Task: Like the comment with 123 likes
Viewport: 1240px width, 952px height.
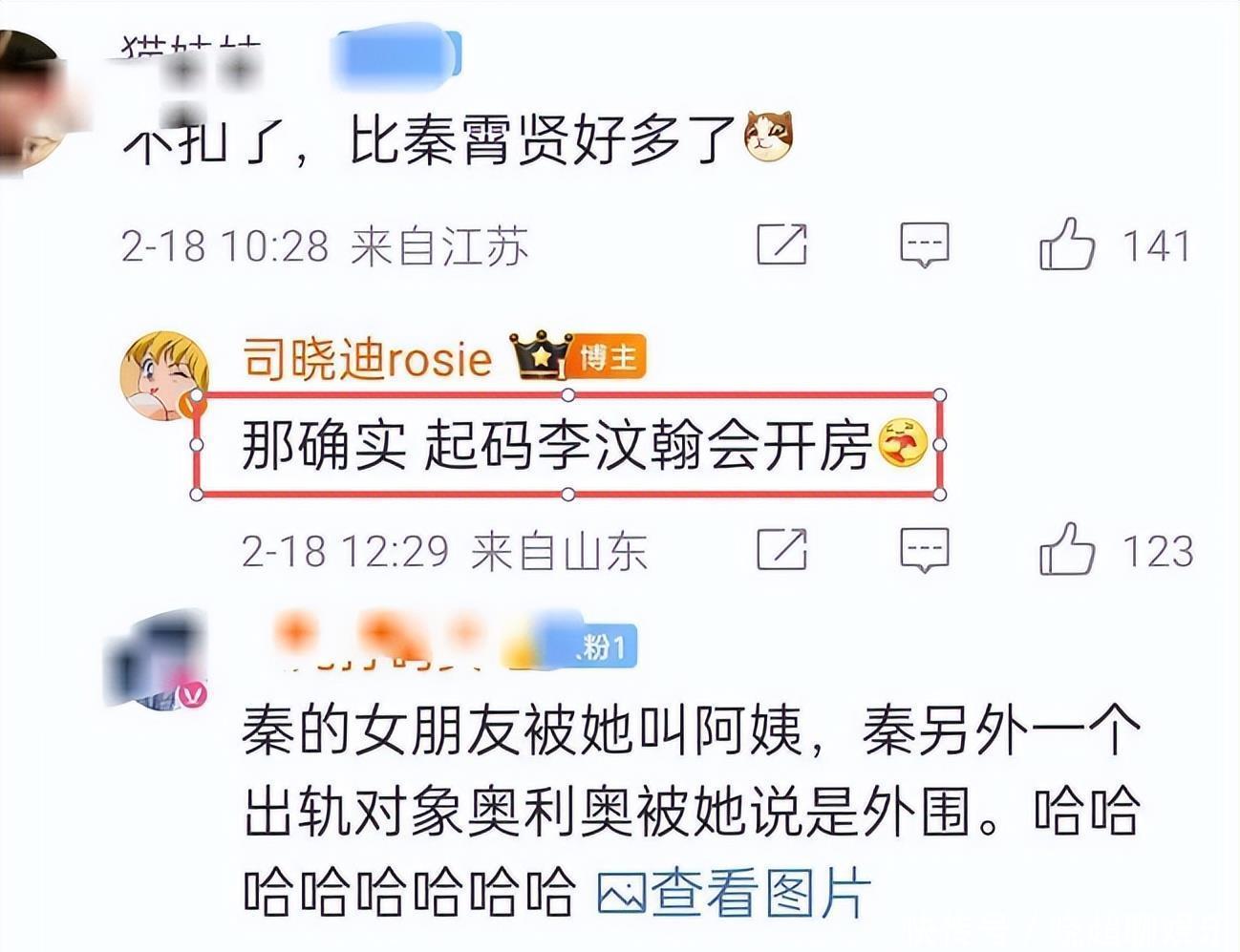Action: (x=1066, y=550)
